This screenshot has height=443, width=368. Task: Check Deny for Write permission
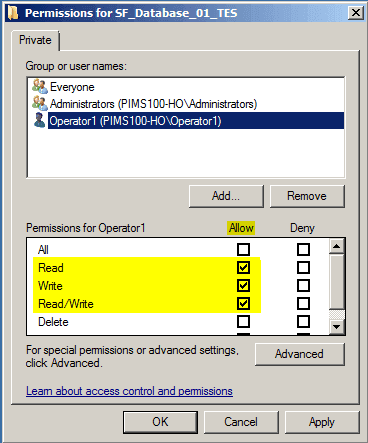[x=303, y=285]
